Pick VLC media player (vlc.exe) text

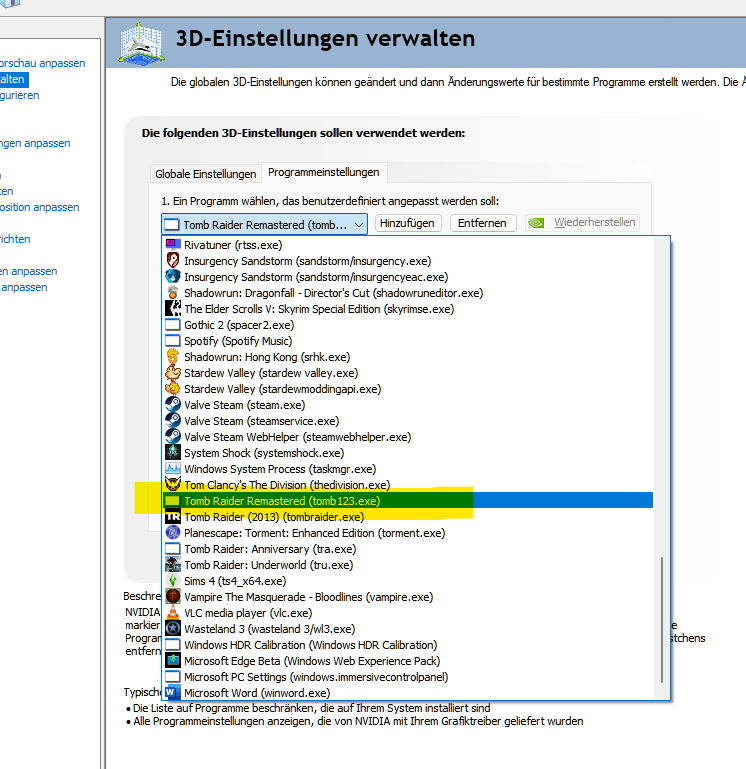click(x=248, y=613)
